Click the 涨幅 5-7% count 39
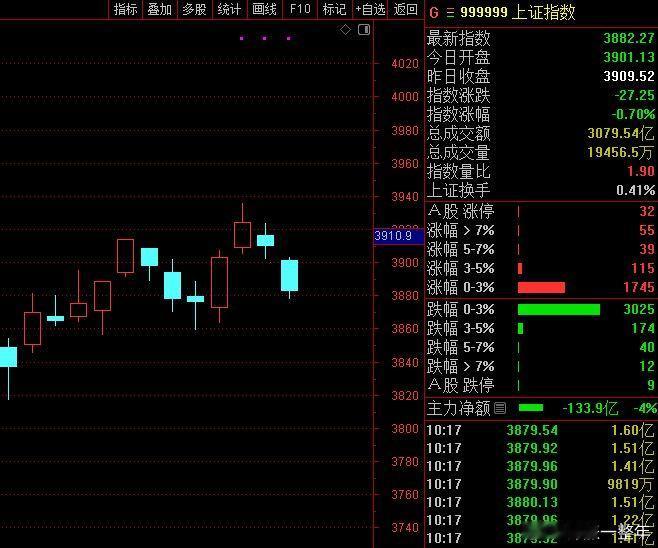 click(647, 249)
